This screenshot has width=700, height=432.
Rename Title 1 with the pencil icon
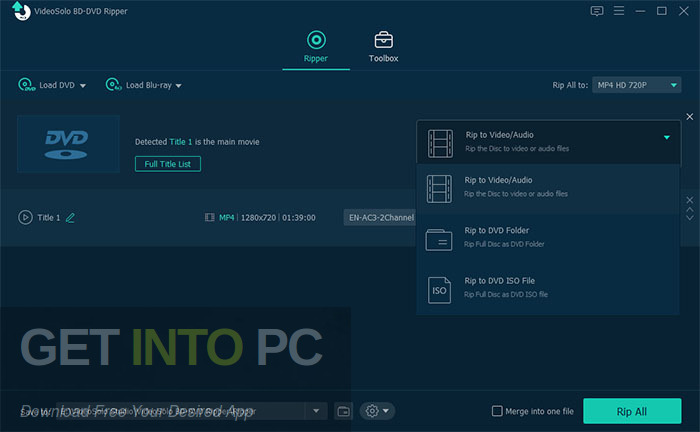70,218
